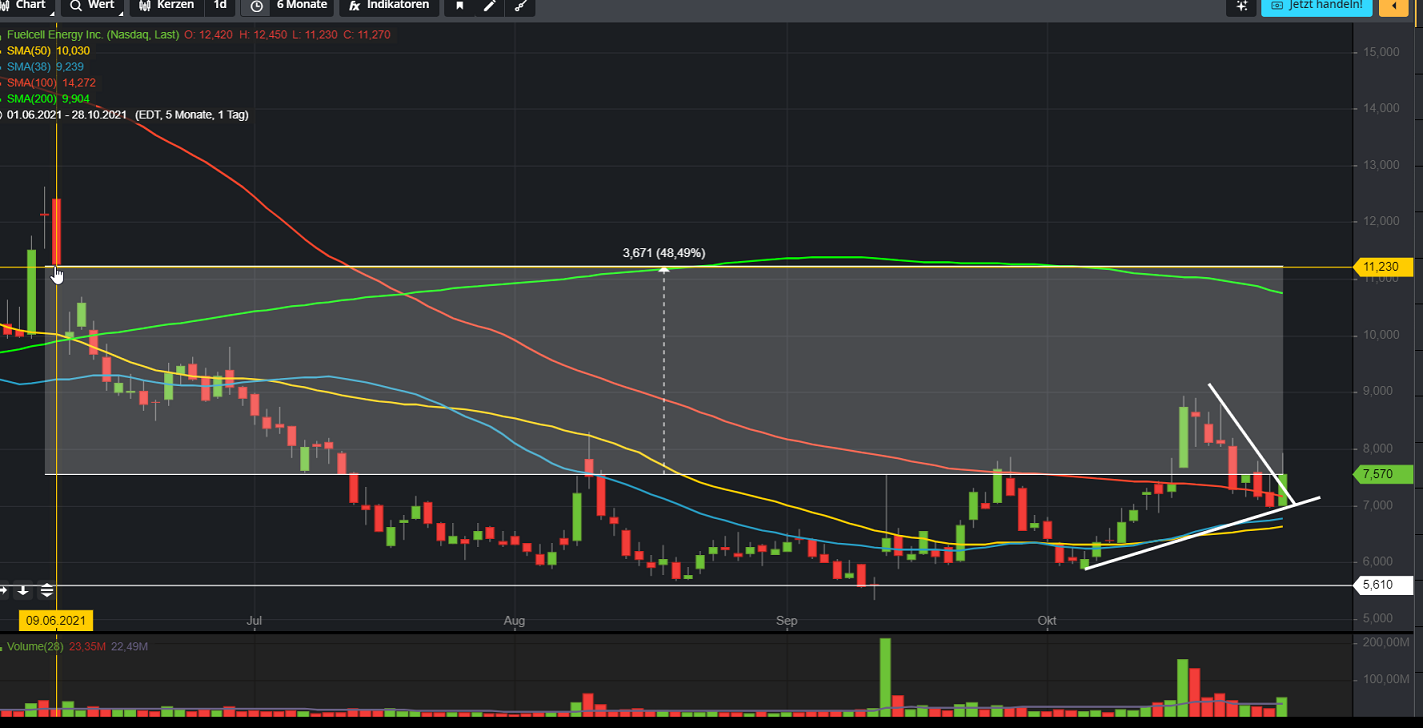Open the Chart dropdown menu

click(30, 6)
